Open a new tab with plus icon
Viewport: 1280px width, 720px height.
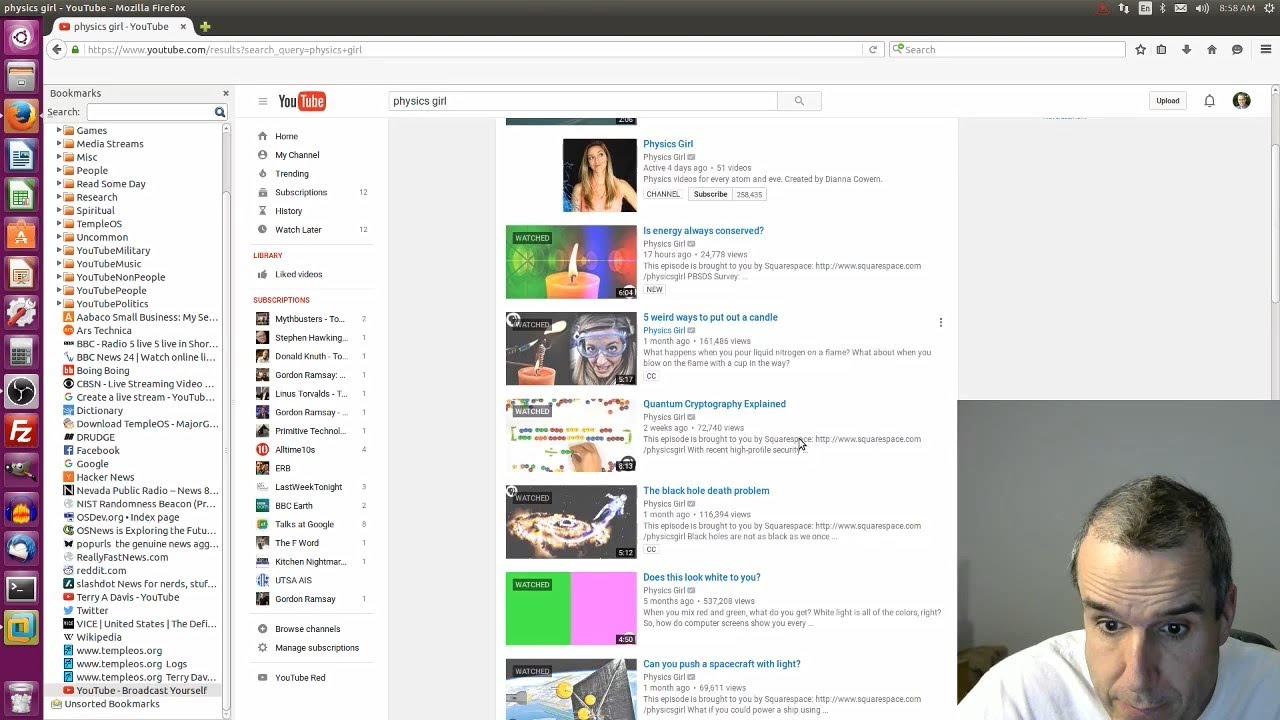coord(205,26)
